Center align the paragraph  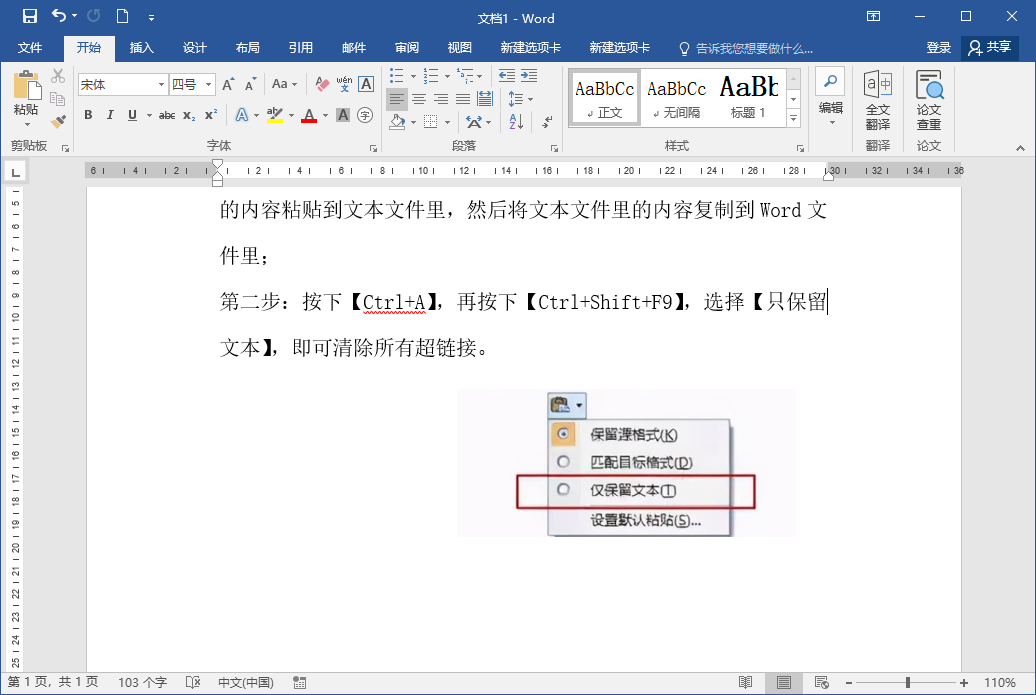419,99
